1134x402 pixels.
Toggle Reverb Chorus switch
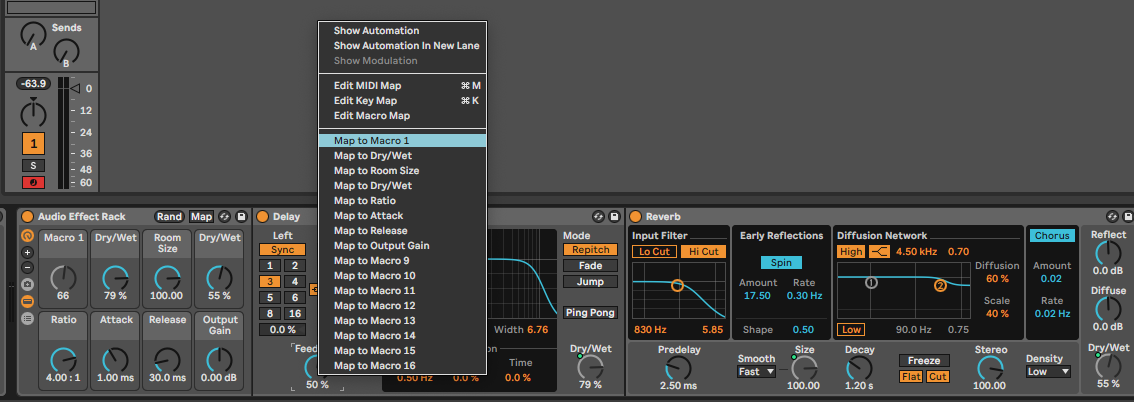[x=1052, y=236]
